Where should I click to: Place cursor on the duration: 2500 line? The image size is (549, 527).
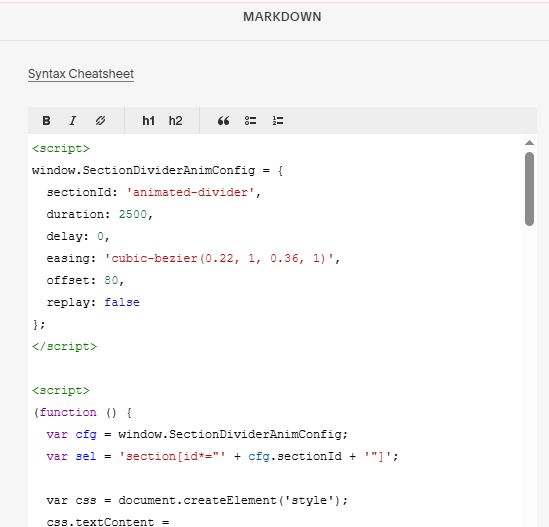pyautogui.click(x=100, y=214)
